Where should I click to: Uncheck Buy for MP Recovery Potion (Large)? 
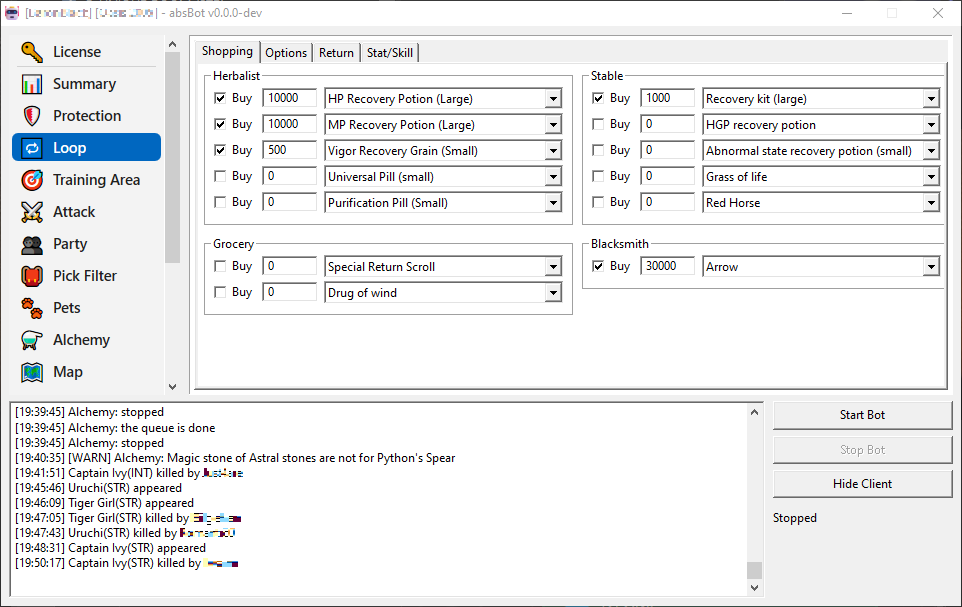pyautogui.click(x=220, y=124)
